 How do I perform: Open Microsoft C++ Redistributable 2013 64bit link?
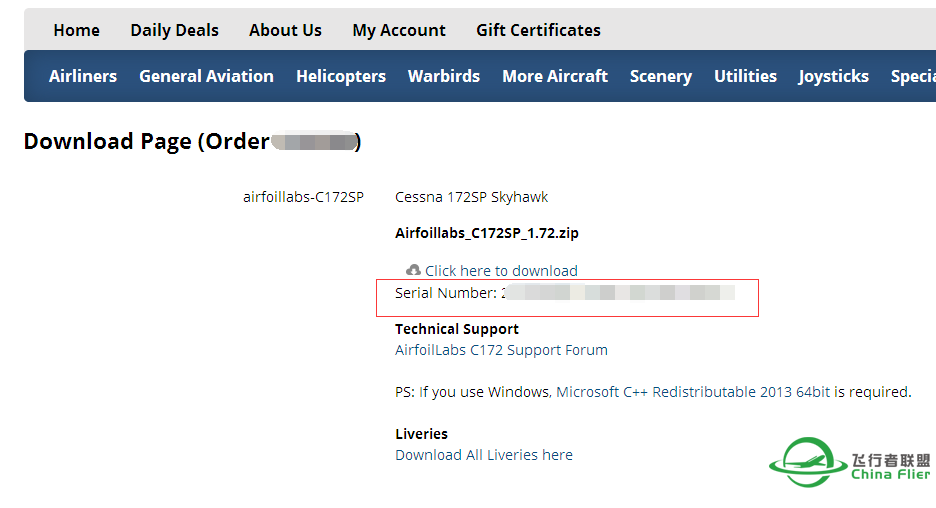tap(693, 392)
